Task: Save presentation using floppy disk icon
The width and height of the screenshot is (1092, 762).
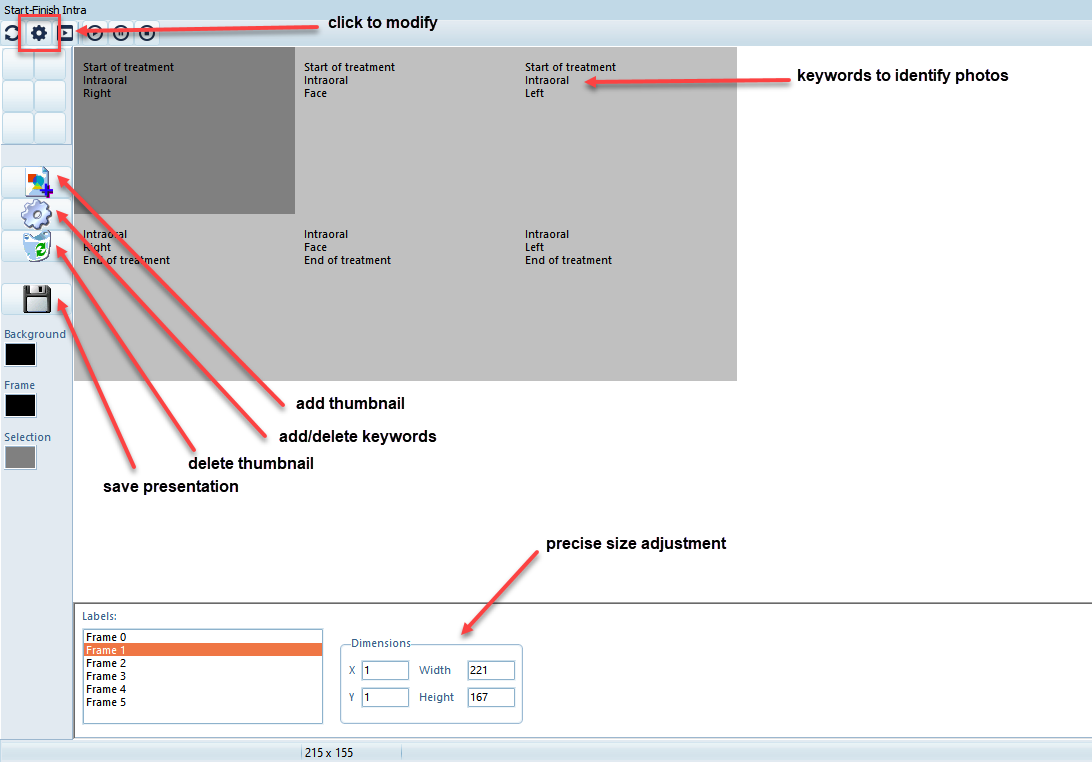Action: pyautogui.click(x=37, y=299)
